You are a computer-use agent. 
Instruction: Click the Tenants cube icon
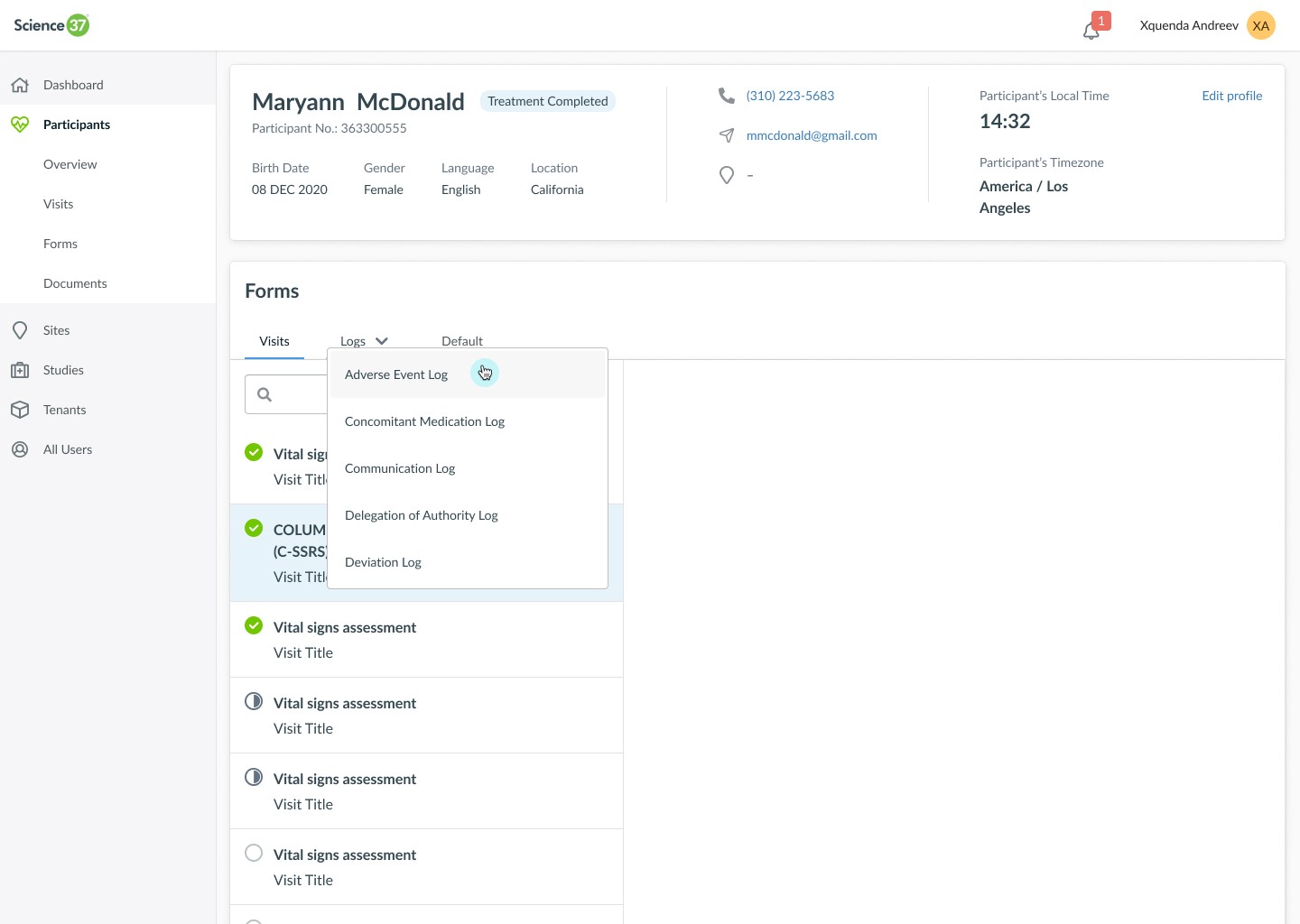click(20, 410)
